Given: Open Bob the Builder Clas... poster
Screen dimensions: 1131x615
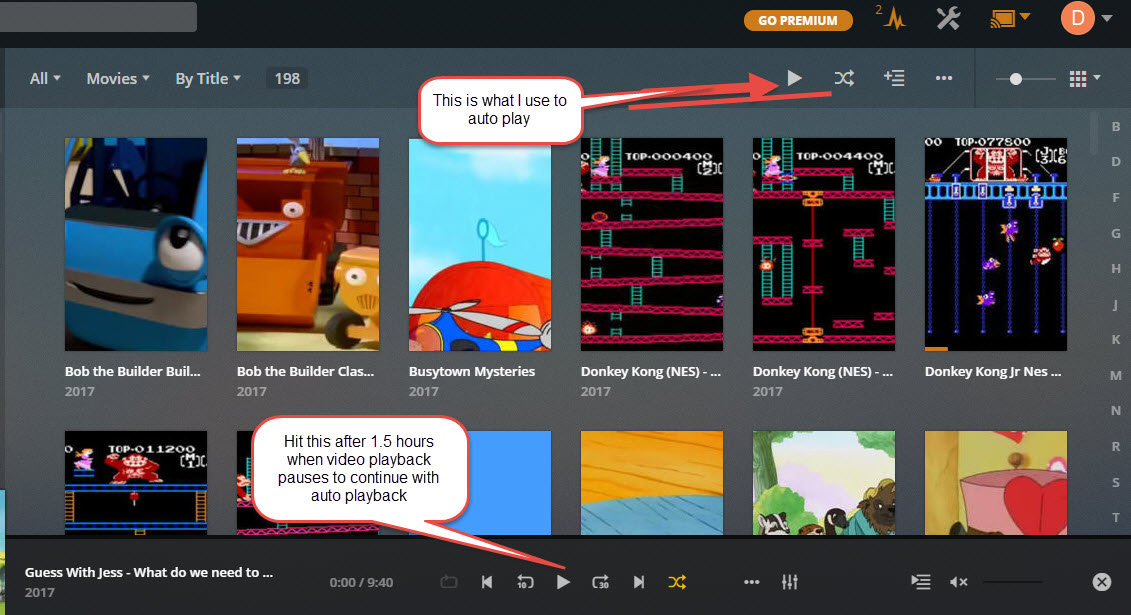Looking at the screenshot, I should pyautogui.click(x=308, y=244).
